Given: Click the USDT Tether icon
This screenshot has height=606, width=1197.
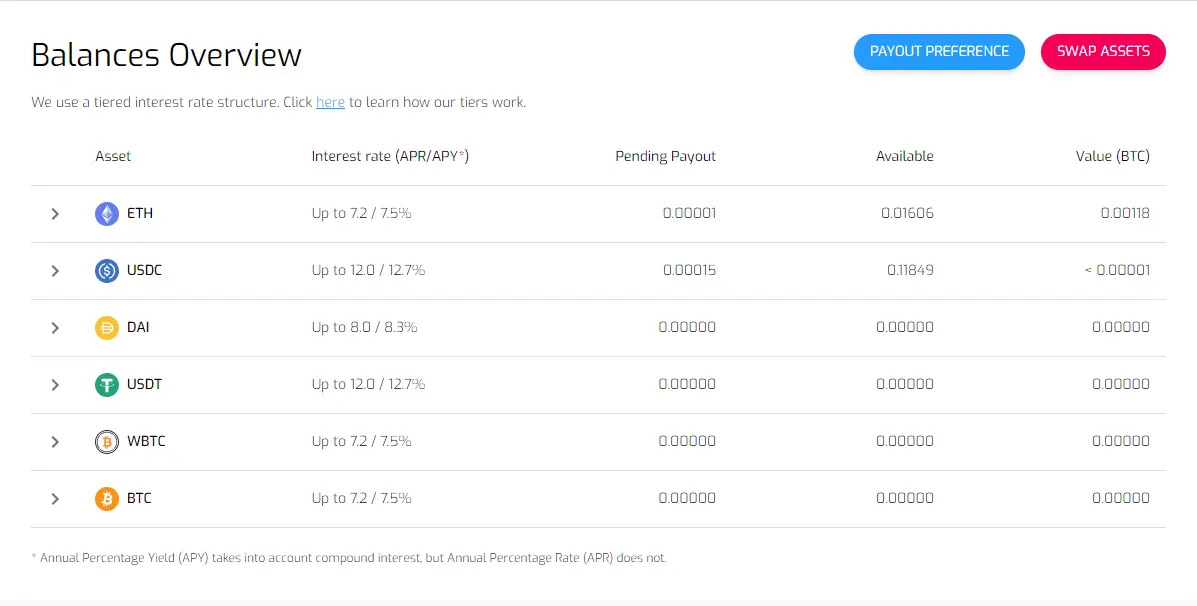Looking at the screenshot, I should point(107,385).
